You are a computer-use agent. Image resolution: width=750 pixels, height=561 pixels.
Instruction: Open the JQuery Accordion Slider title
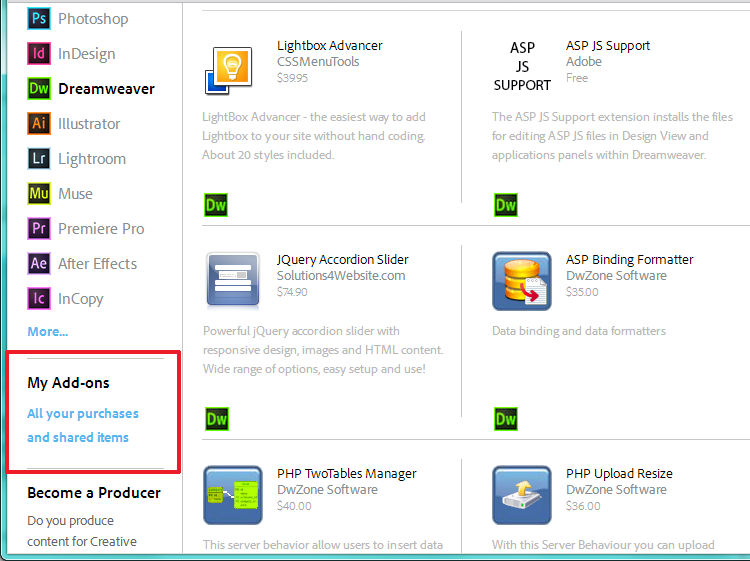coord(342,260)
